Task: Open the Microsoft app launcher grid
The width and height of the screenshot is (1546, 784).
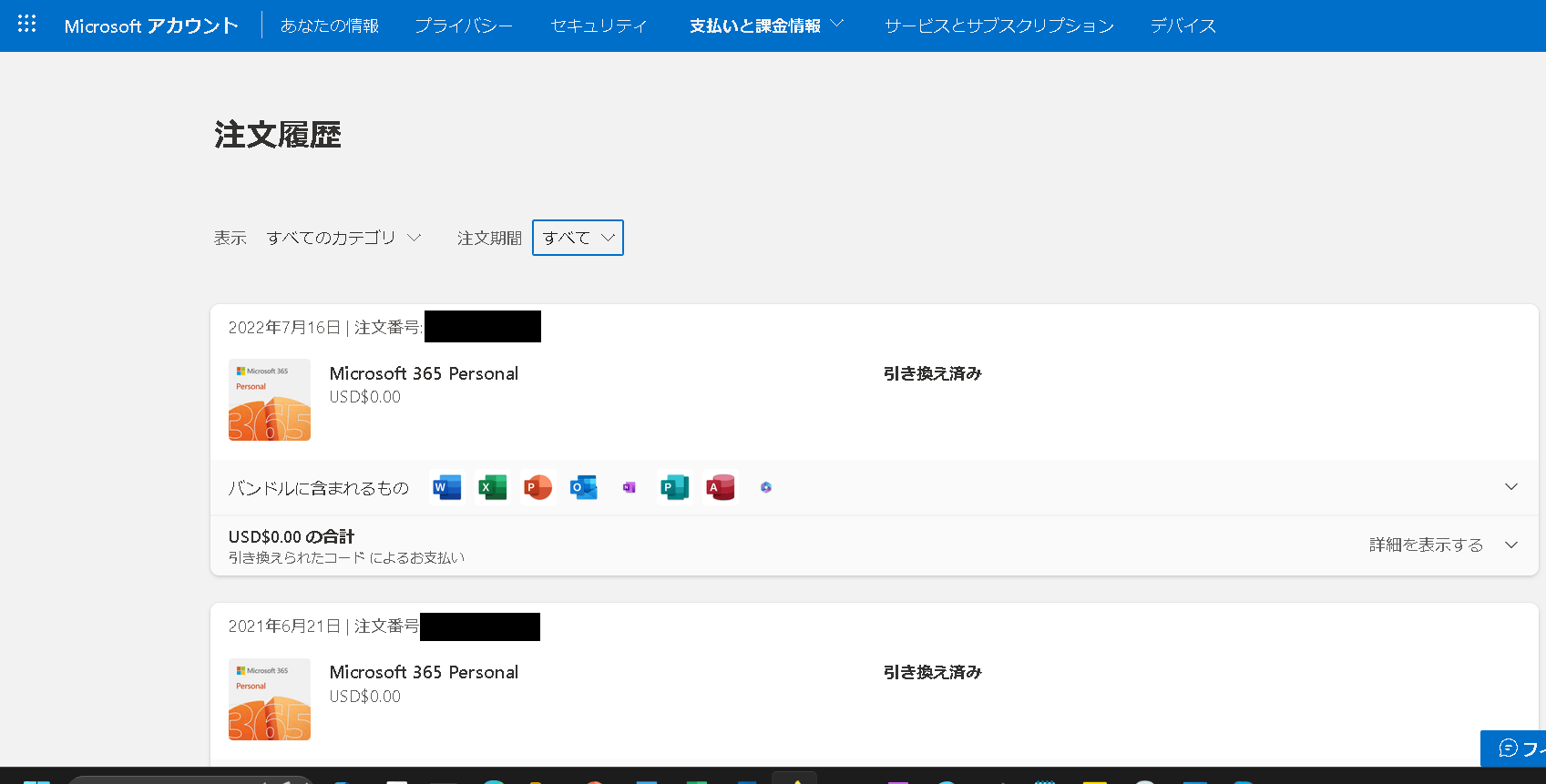Action: (x=26, y=25)
